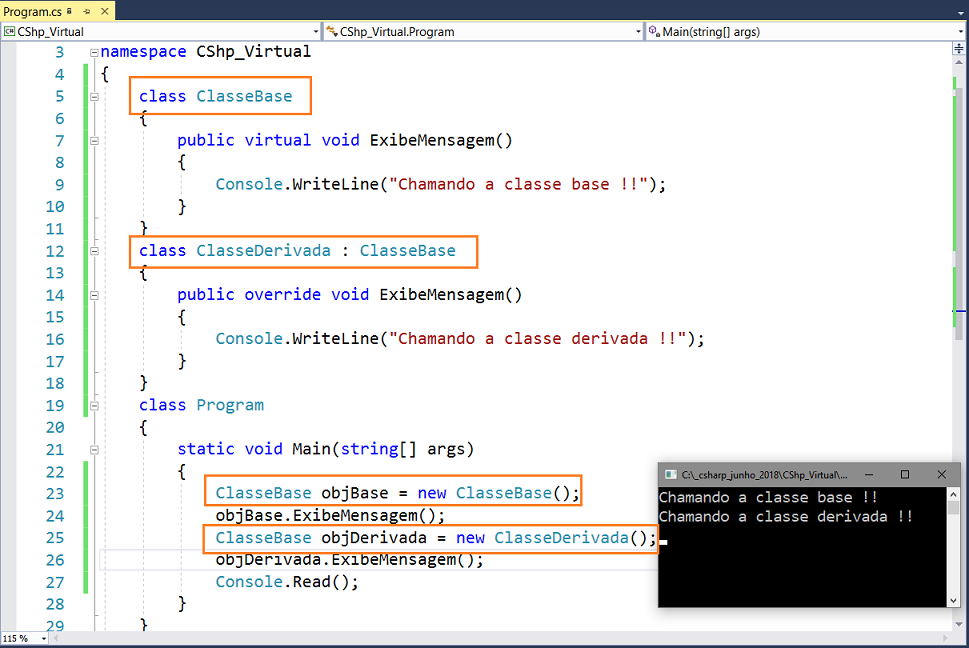Click the string "Chamando a classe derivada !!" in code
969x648 pixels.
538,339
